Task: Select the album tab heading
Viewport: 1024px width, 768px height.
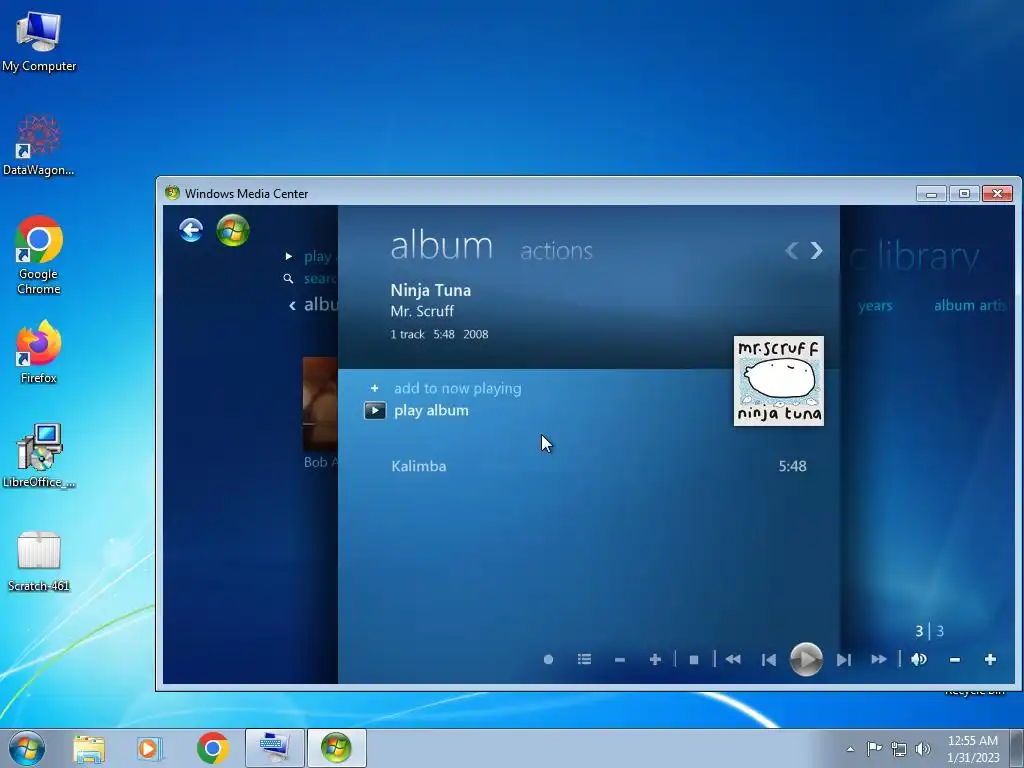Action: click(441, 246)
